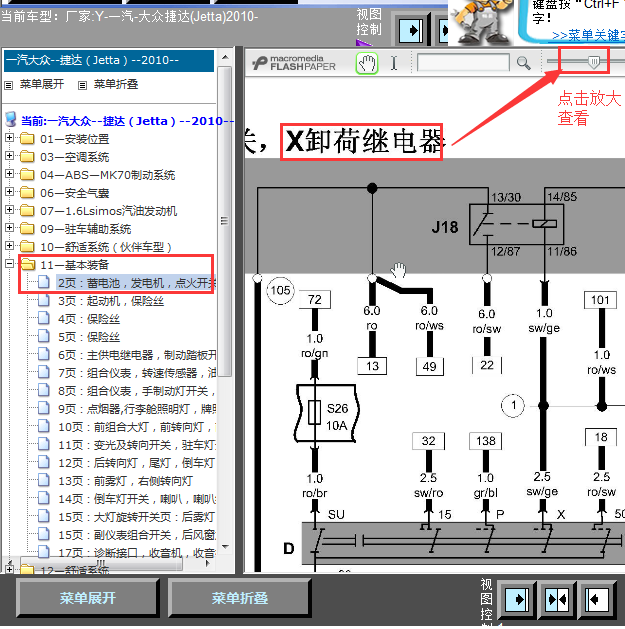625x629 pixels.
Task: Click the large 菜单展开 bottom button
Action: click(x=87, y=598)
